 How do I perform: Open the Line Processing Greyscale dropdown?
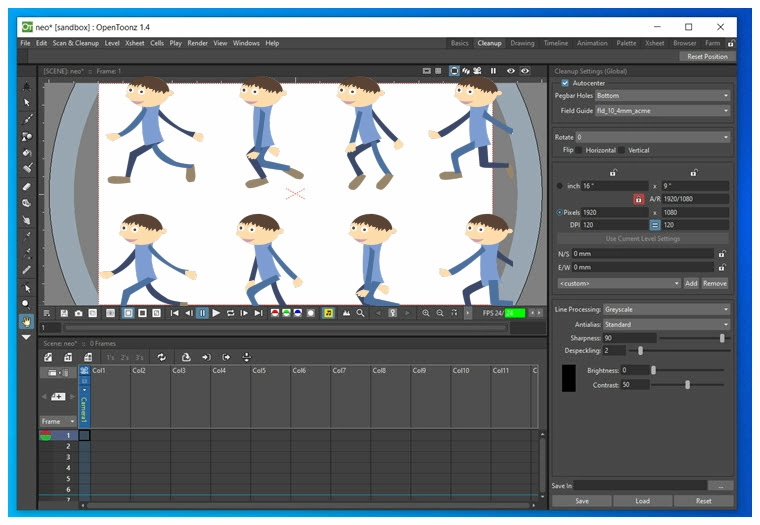pos(666,309)
